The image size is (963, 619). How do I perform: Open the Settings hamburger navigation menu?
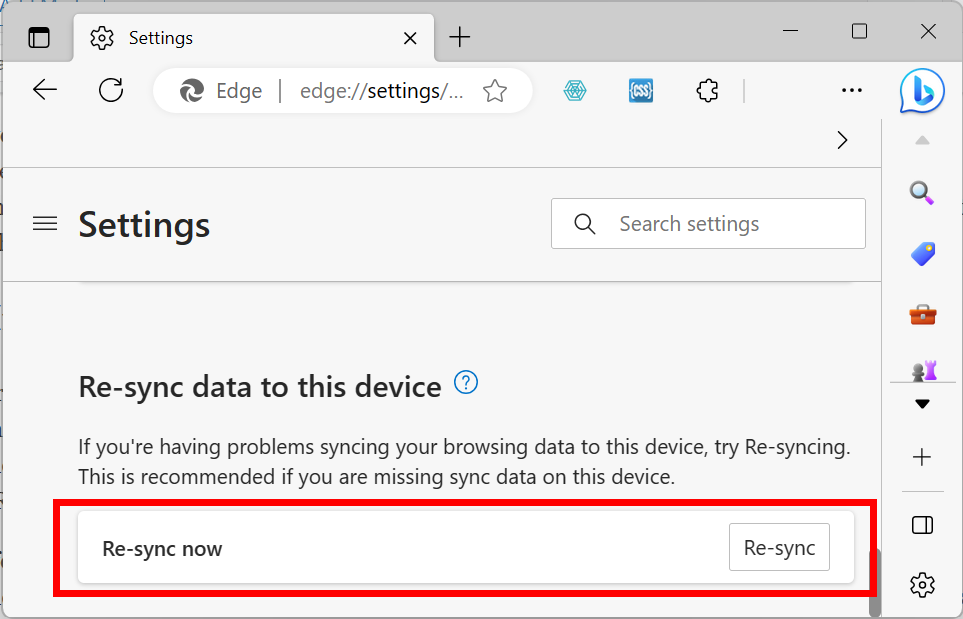[x=45, y=224]
